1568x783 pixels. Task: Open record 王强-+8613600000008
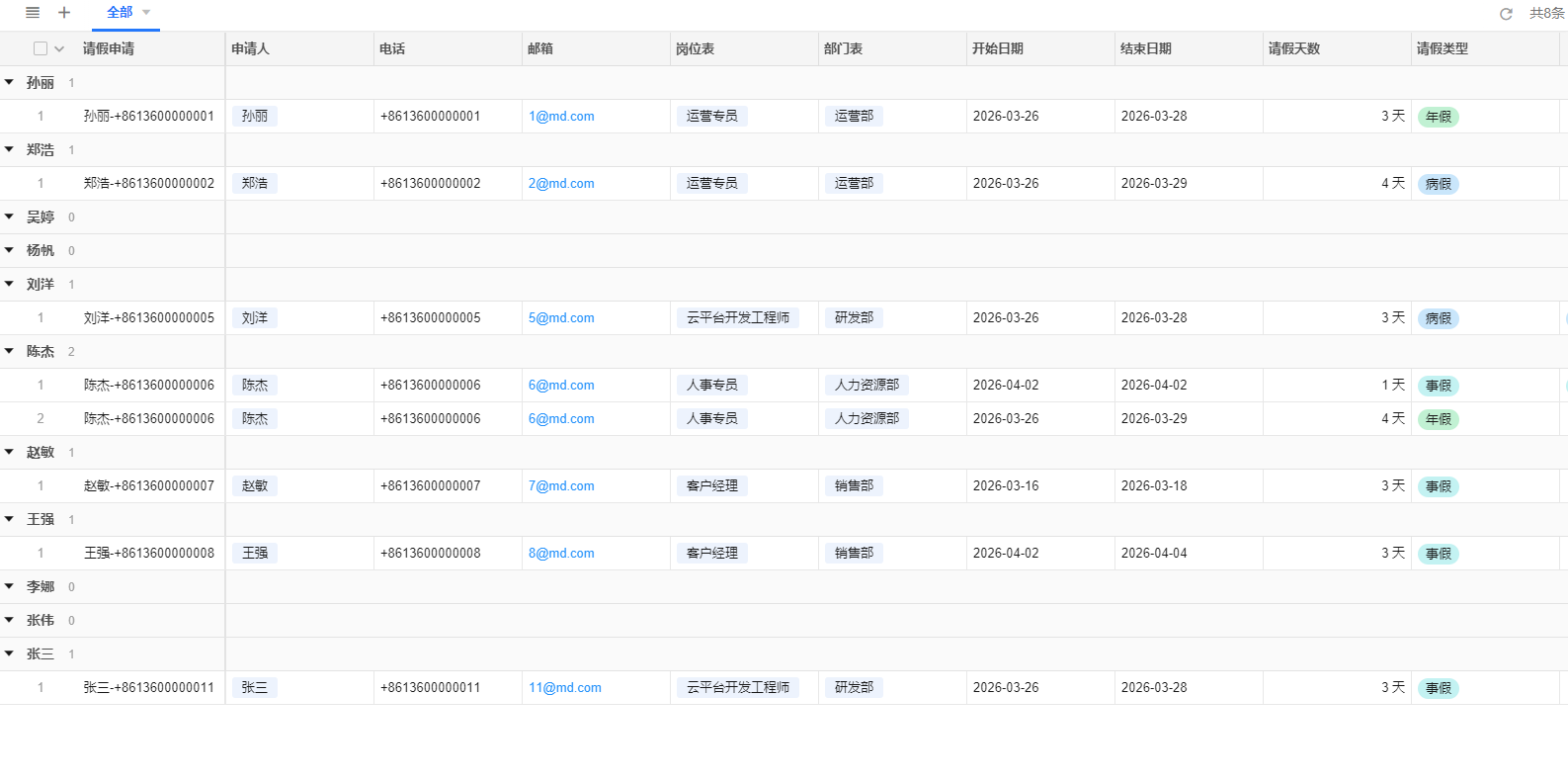(x=149, y=554)
